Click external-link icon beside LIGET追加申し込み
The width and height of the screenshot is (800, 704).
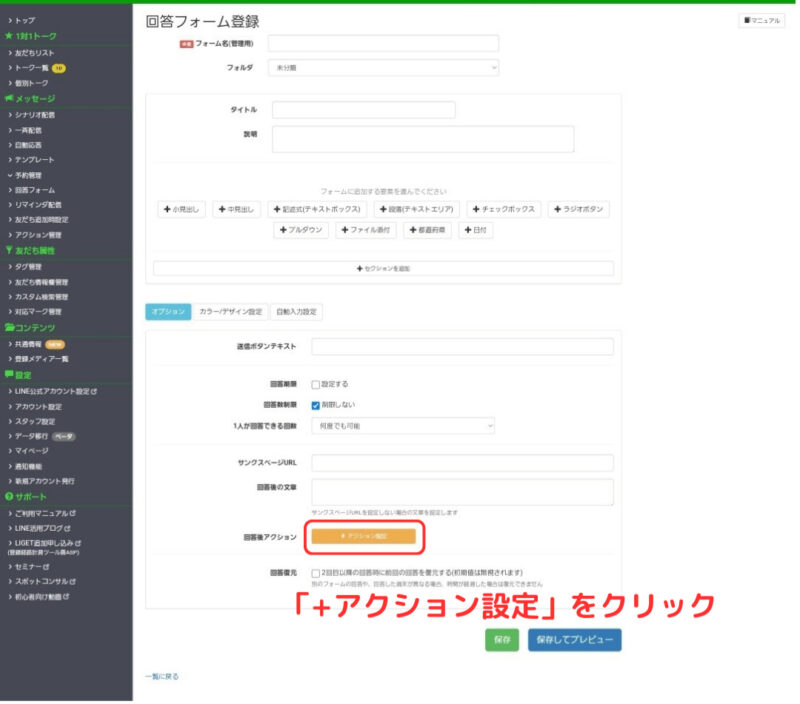(x=78, y=544)
